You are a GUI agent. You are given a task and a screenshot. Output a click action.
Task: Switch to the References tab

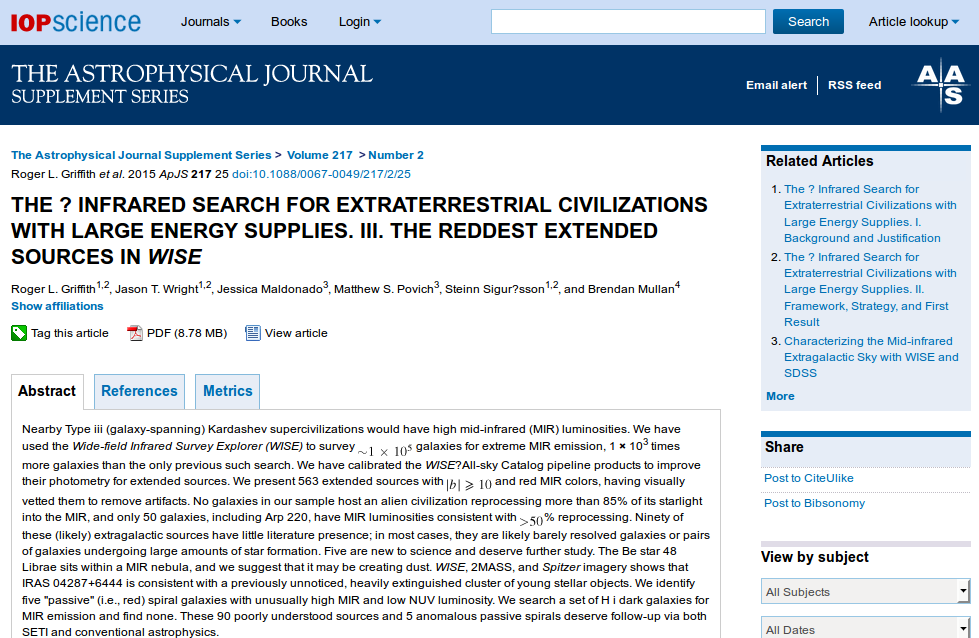tap(139, 391)
